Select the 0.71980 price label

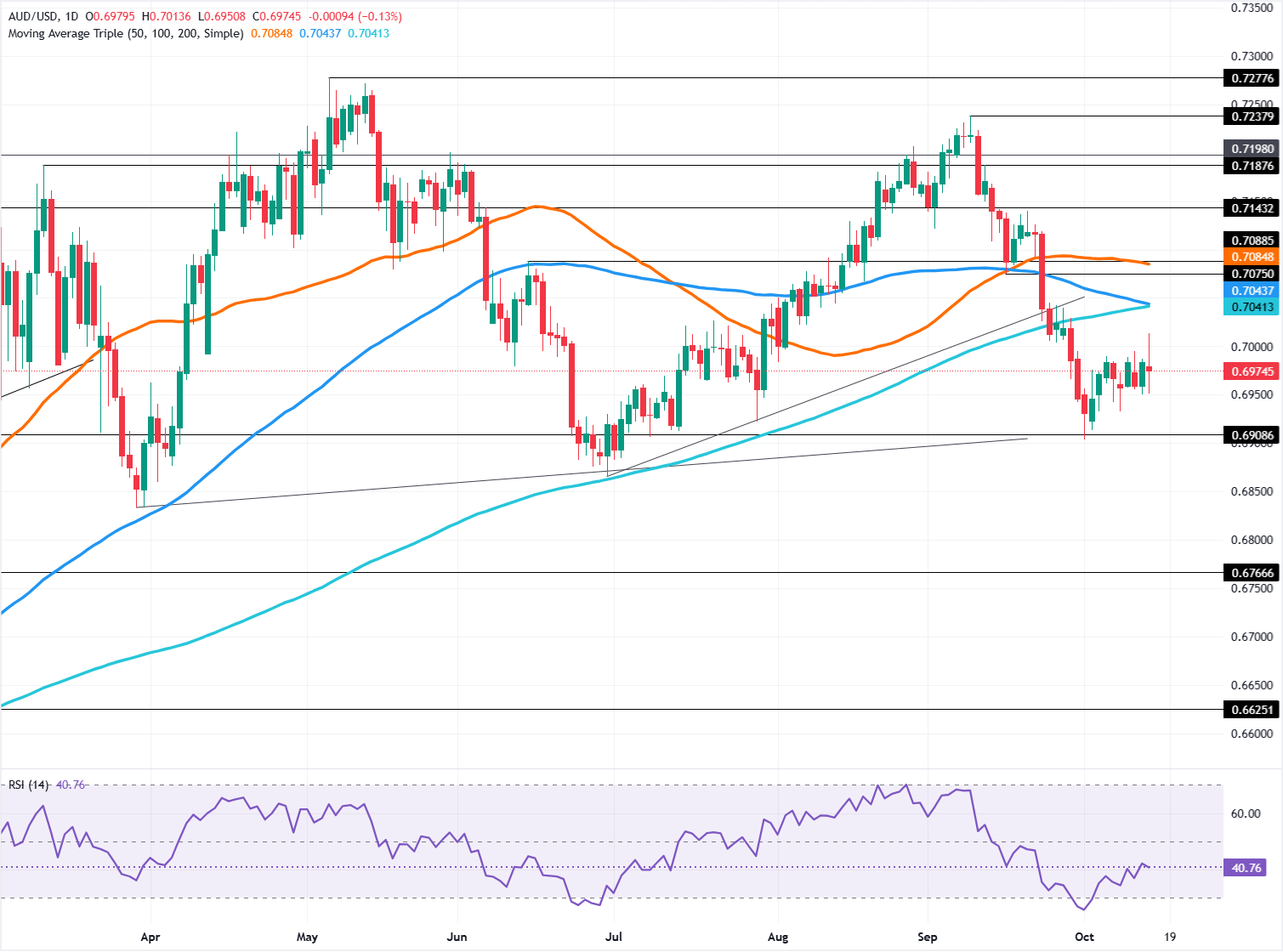click(x=1253, y=149)
